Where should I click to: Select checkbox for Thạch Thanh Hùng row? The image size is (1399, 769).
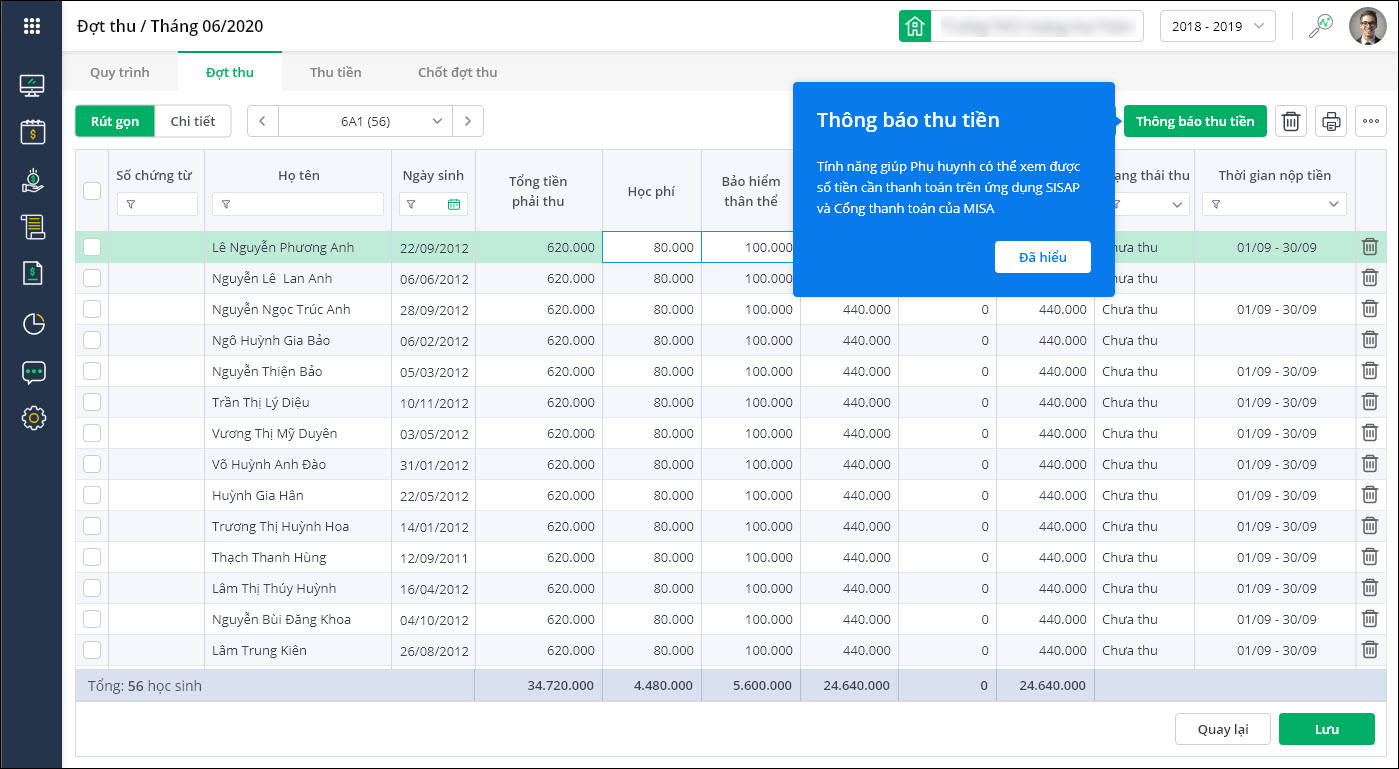pyautogui.click(x=92, y=557)
